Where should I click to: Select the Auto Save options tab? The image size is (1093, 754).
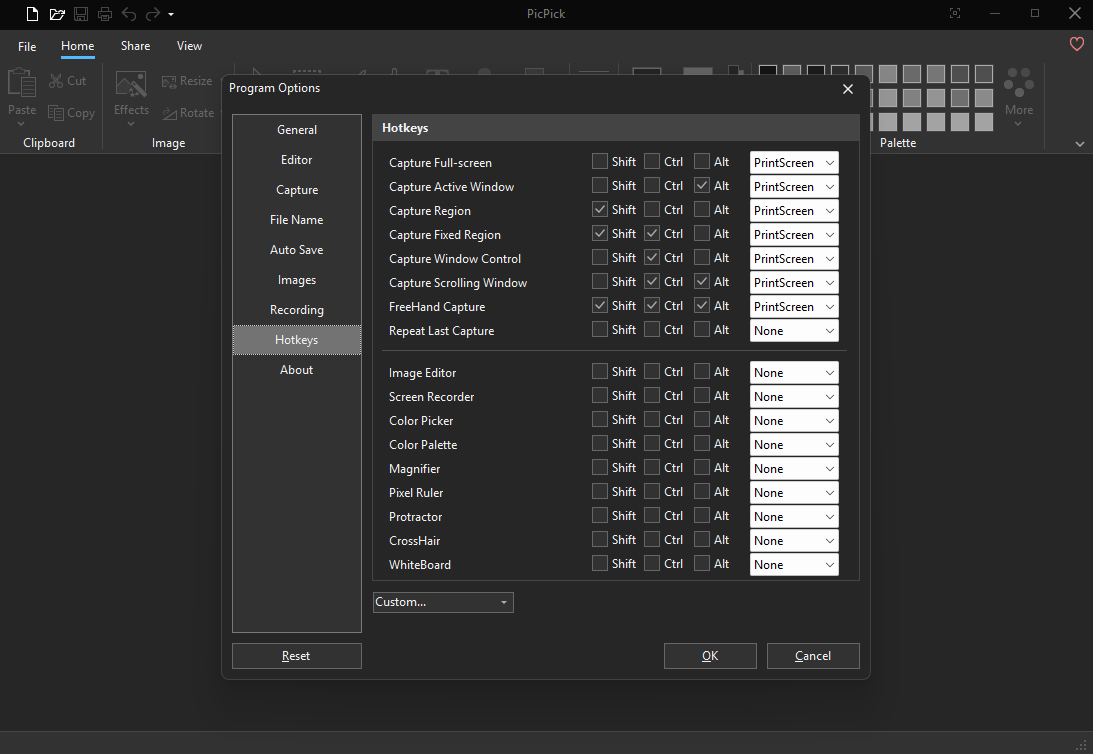[297, 250]
